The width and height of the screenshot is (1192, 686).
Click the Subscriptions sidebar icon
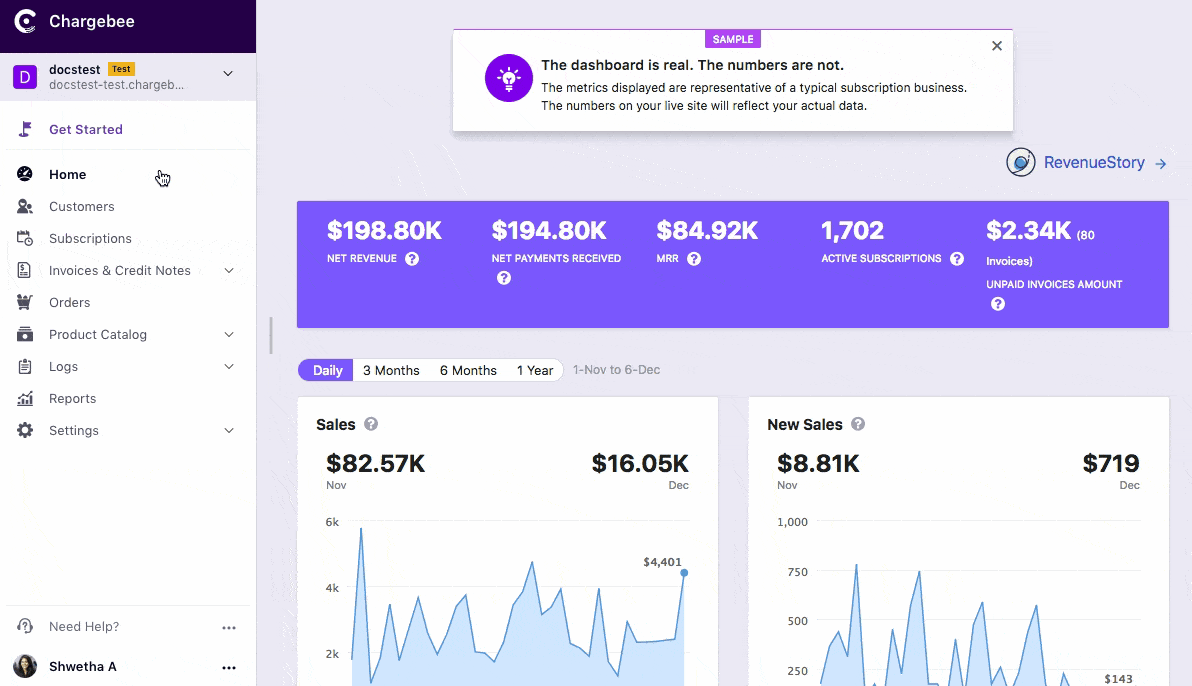point(25,239)
